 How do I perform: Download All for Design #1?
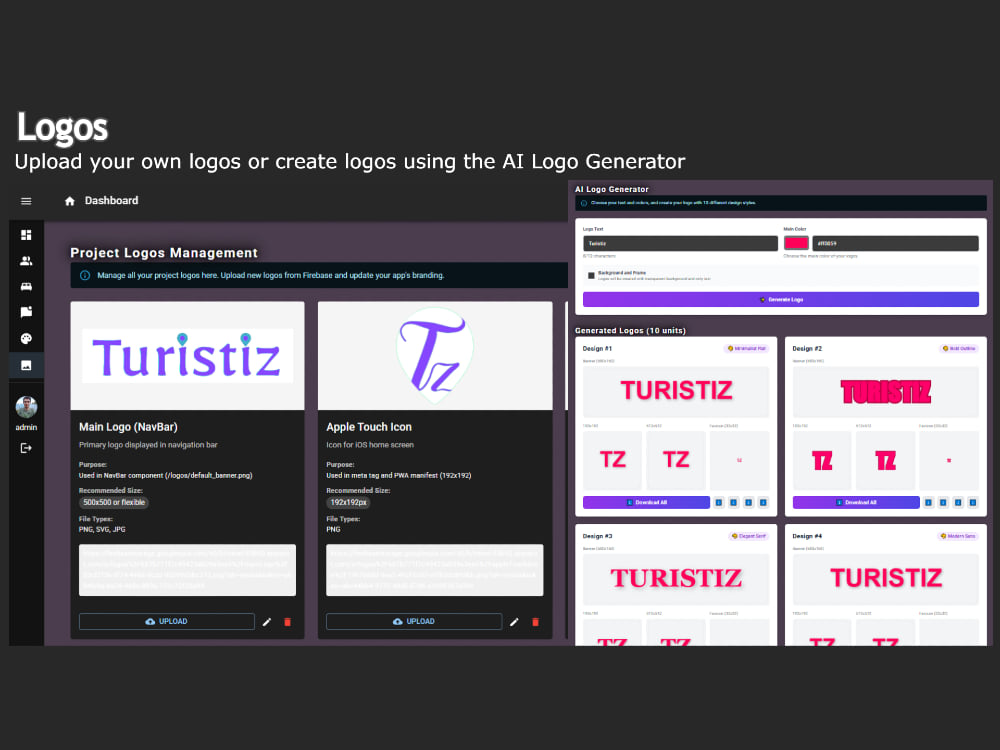pos(646,503)
